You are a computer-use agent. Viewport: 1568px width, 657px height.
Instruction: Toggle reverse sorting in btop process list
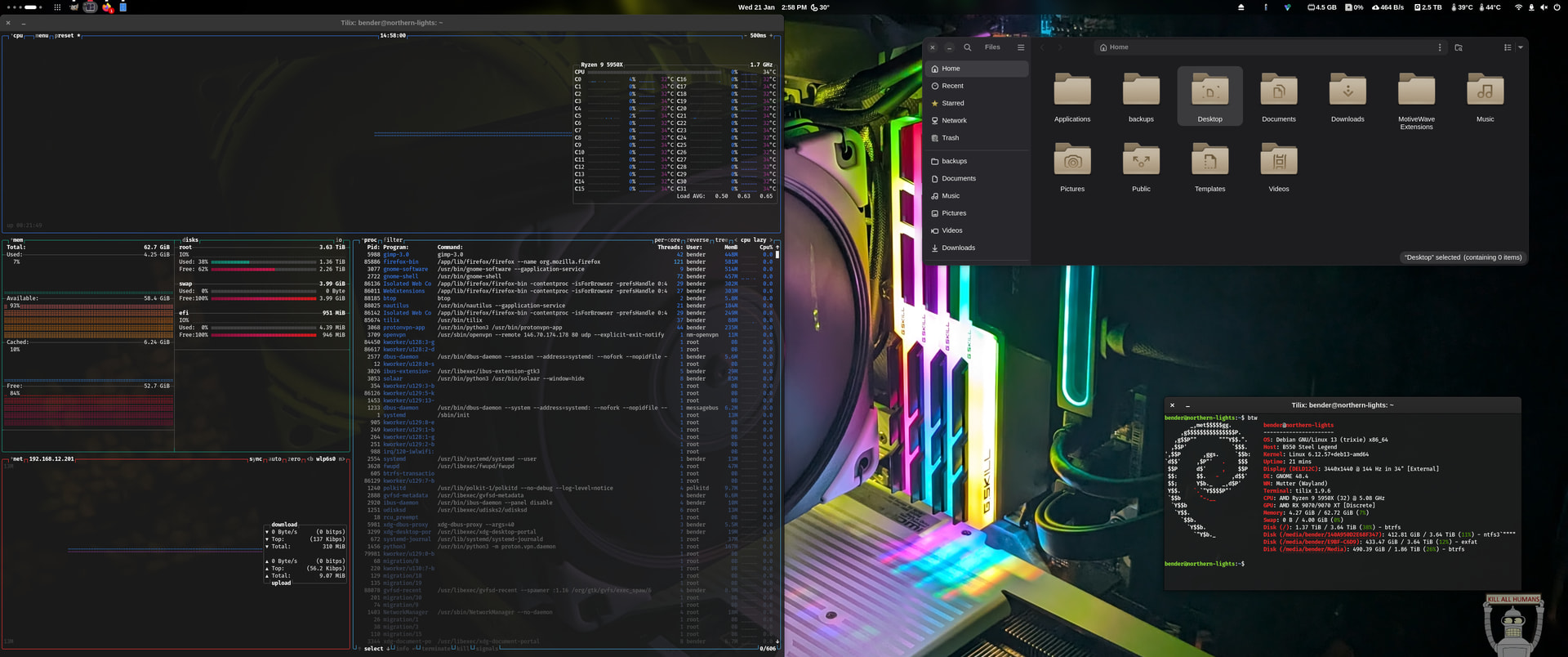coord(698,240)
